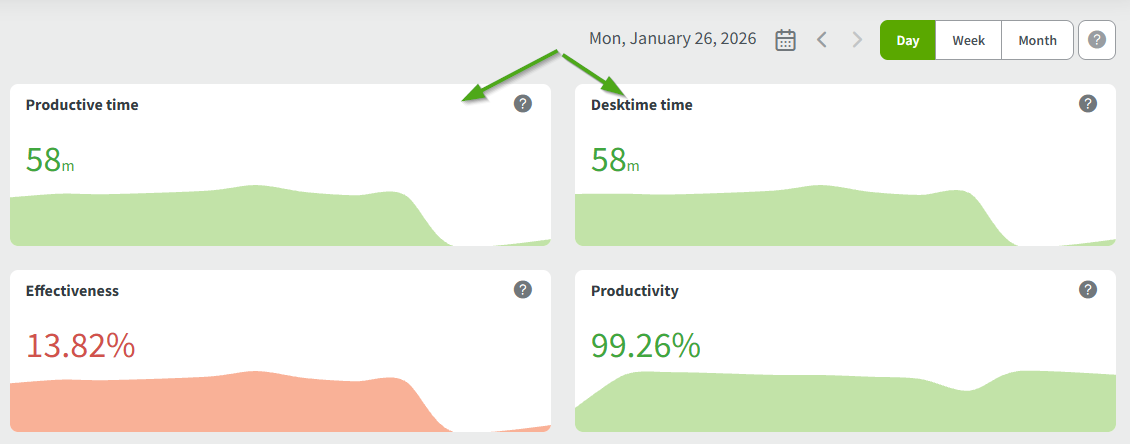
Task: Click the help button beside Month
Action: pyautogui.click(x=1097, y=40)
